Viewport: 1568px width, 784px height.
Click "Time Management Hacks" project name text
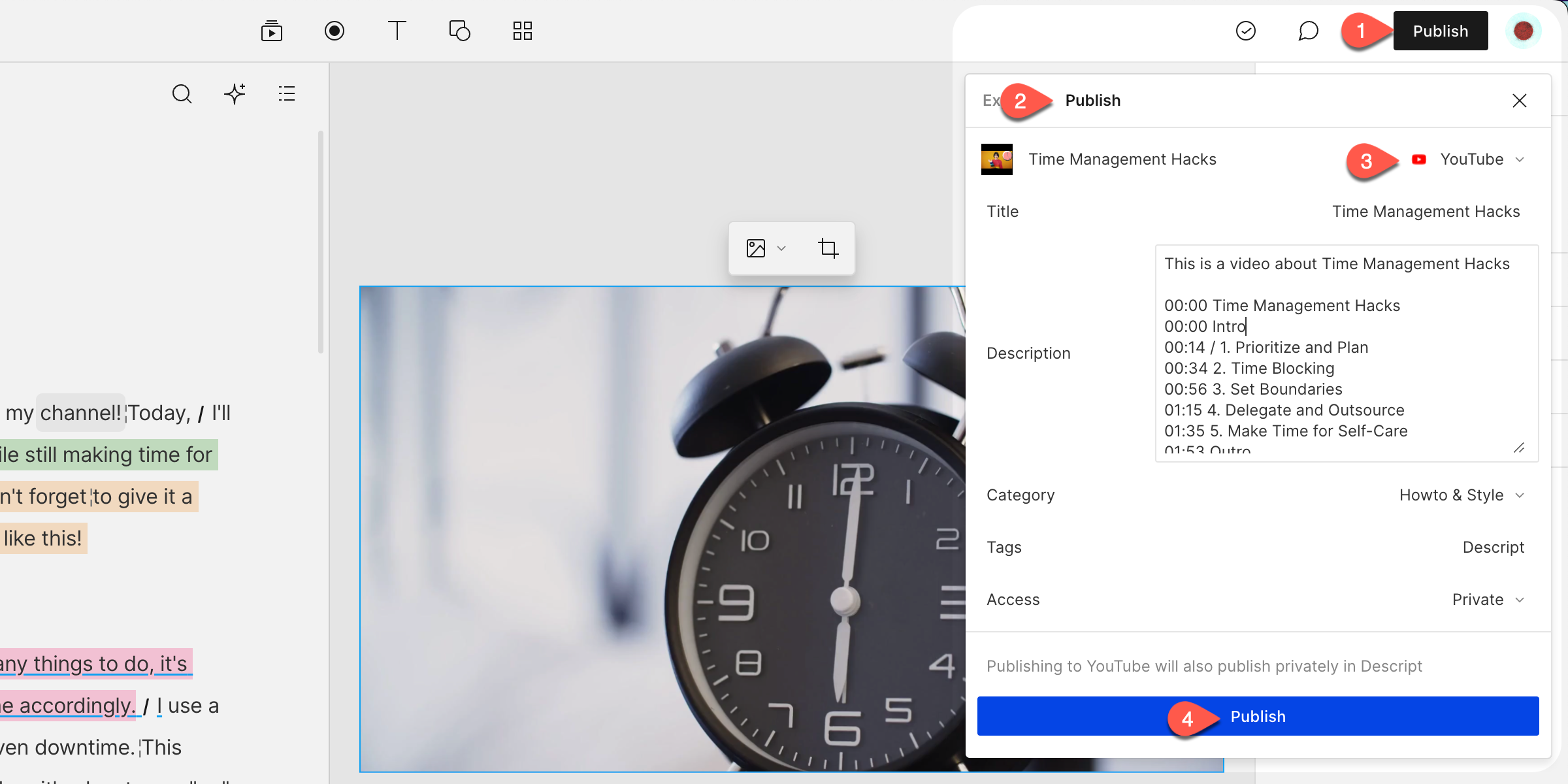(1122, 159)
